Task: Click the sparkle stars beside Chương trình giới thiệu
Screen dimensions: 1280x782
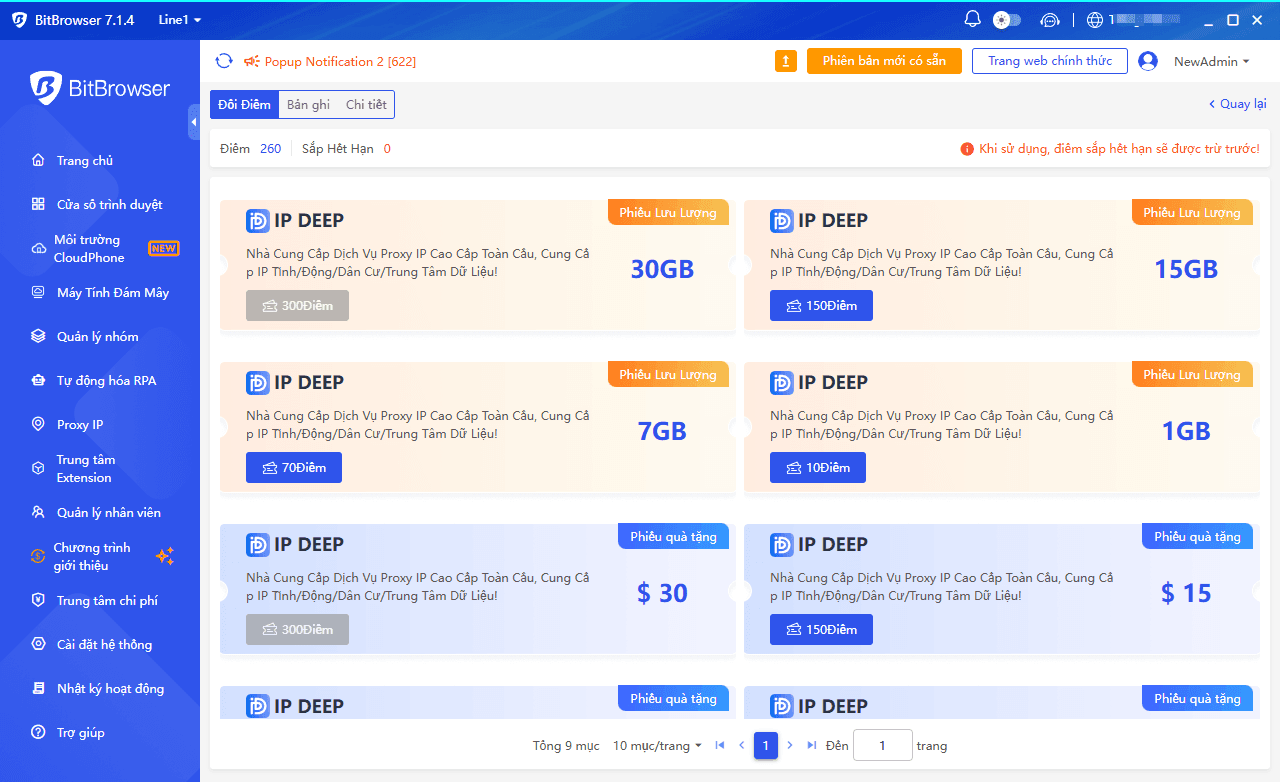Action: 165,556
